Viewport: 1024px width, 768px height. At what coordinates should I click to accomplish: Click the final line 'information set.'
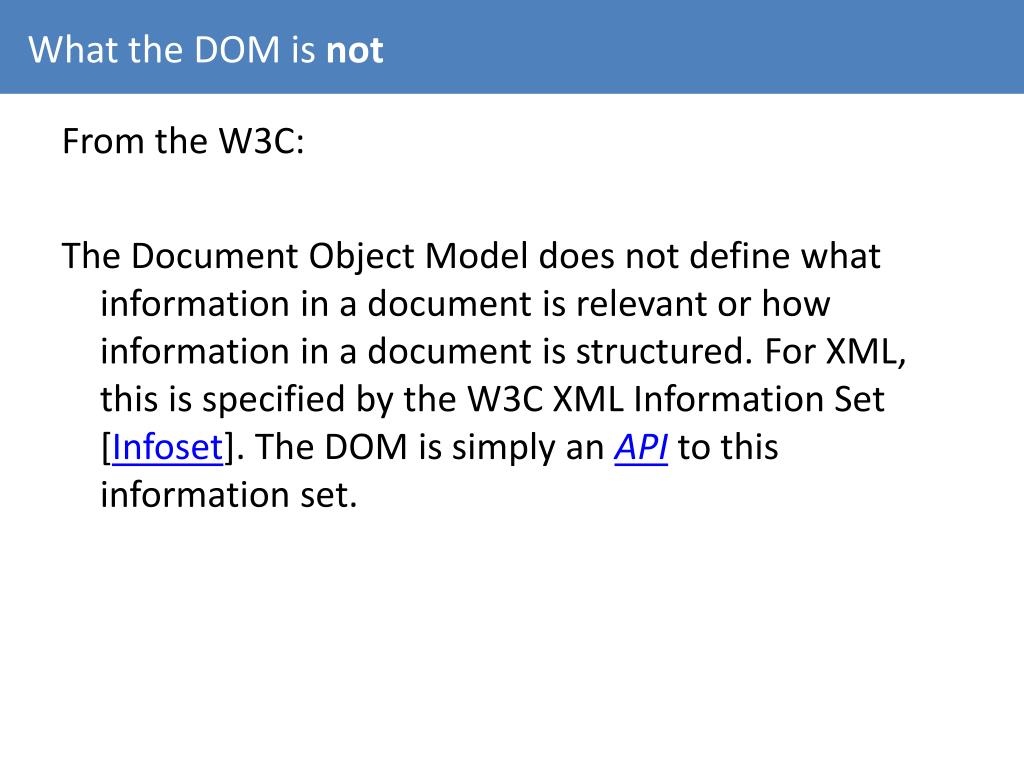coord(229,494)
